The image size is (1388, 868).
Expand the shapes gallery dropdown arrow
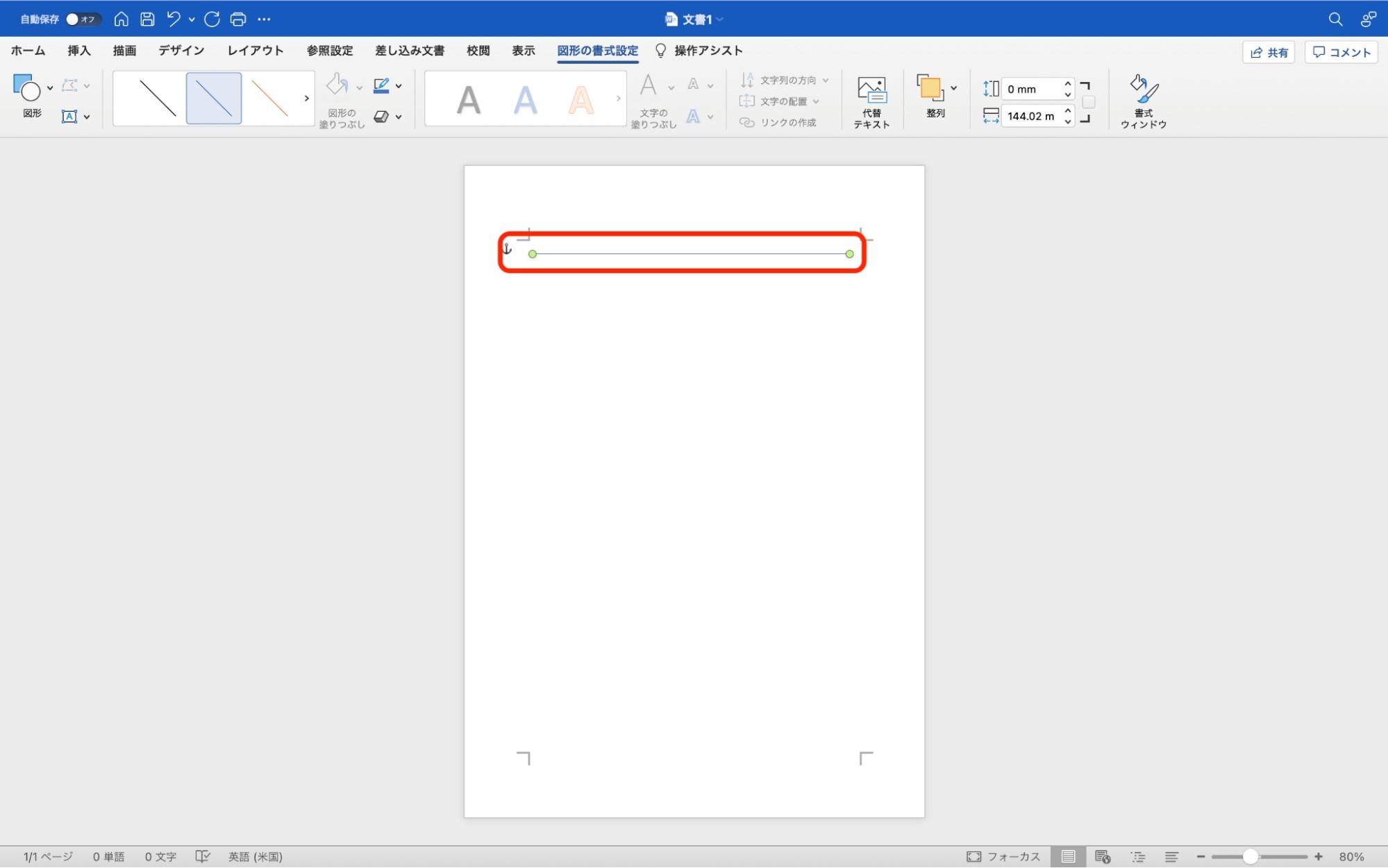point(50,87)
